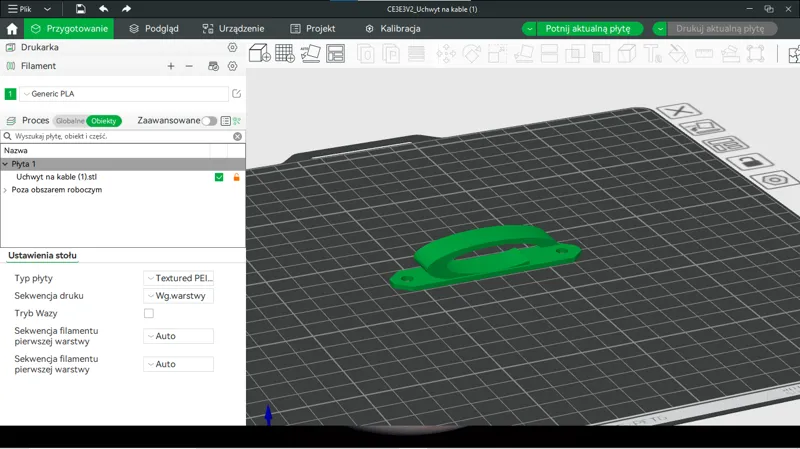Viewport: 800px width, 449px height.
Task: Click plate auto orient icon on bed
Action: [x=702, y=127]
